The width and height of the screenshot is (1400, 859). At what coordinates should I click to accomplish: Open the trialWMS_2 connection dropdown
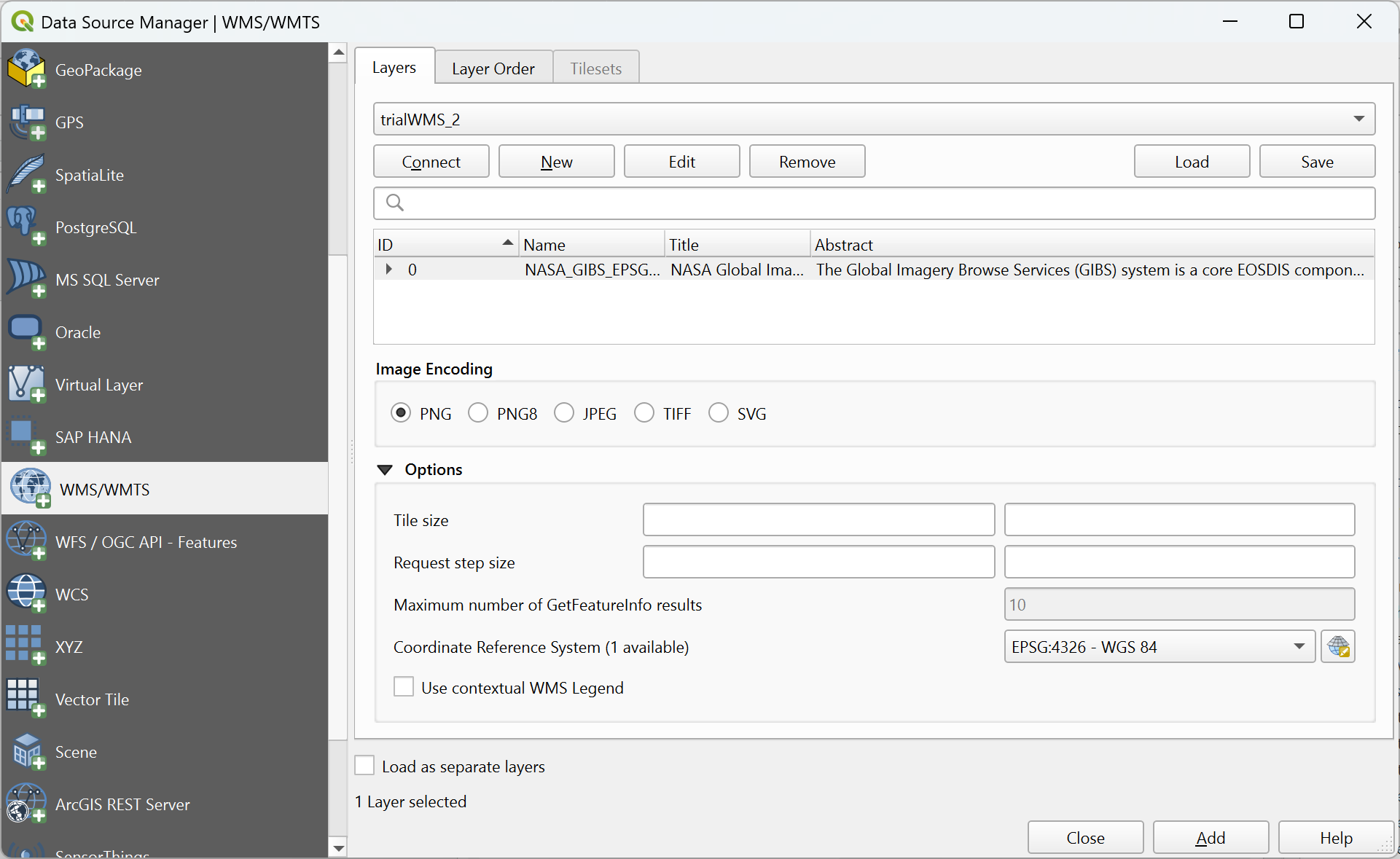[874, 119]
